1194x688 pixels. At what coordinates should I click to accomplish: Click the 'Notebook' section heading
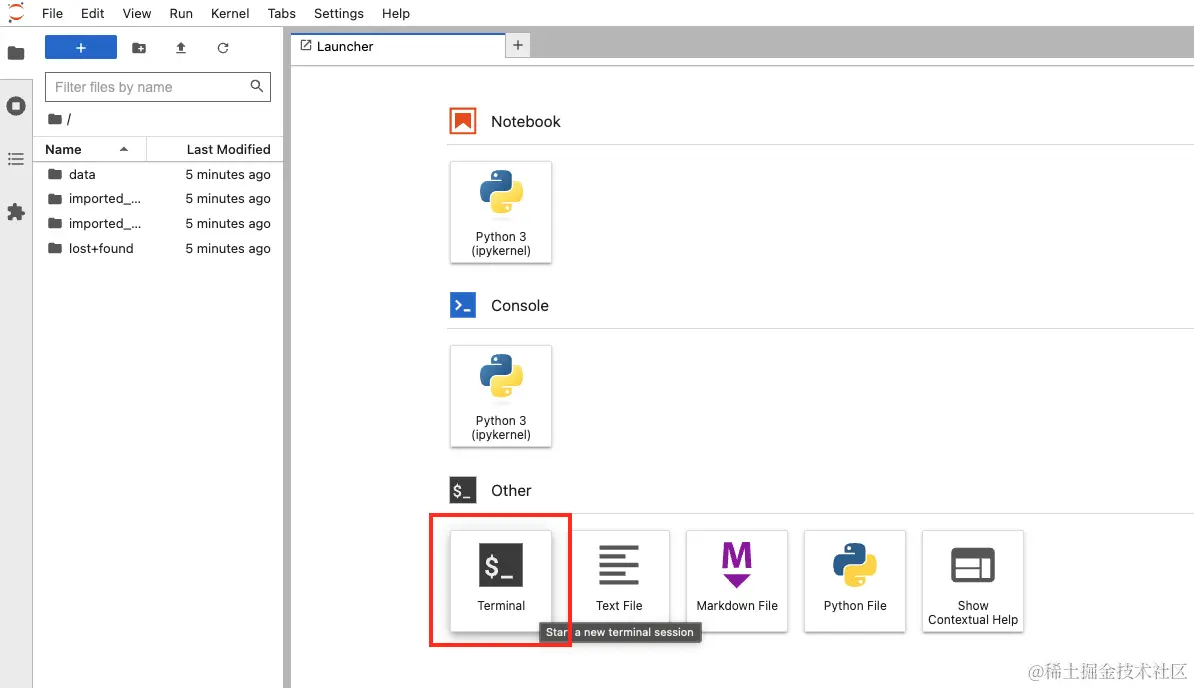click(x=525, y=122)
